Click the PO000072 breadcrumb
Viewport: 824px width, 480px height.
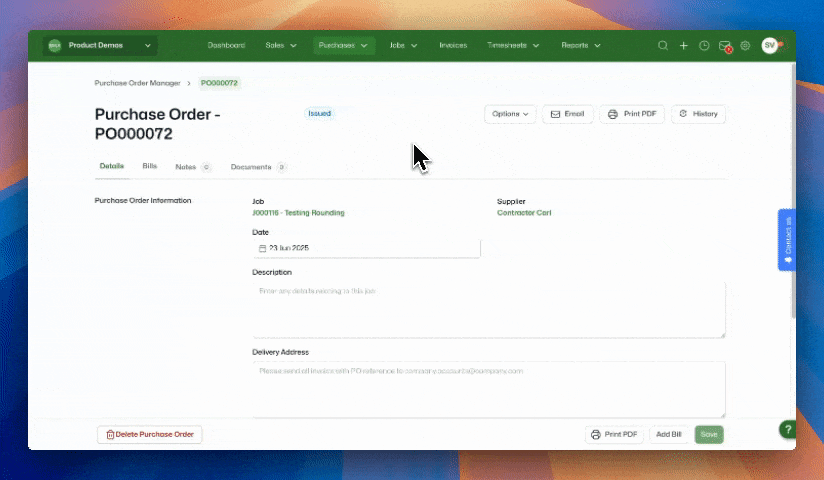[x=219, y=83]
